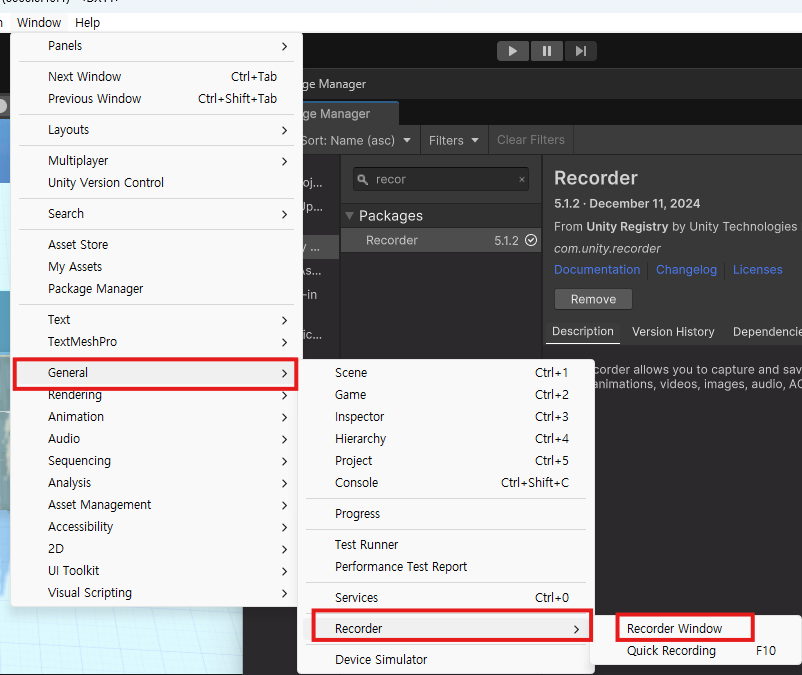Open the Console window entry
The width and height of the screenshot is (802, 675).
445,483
